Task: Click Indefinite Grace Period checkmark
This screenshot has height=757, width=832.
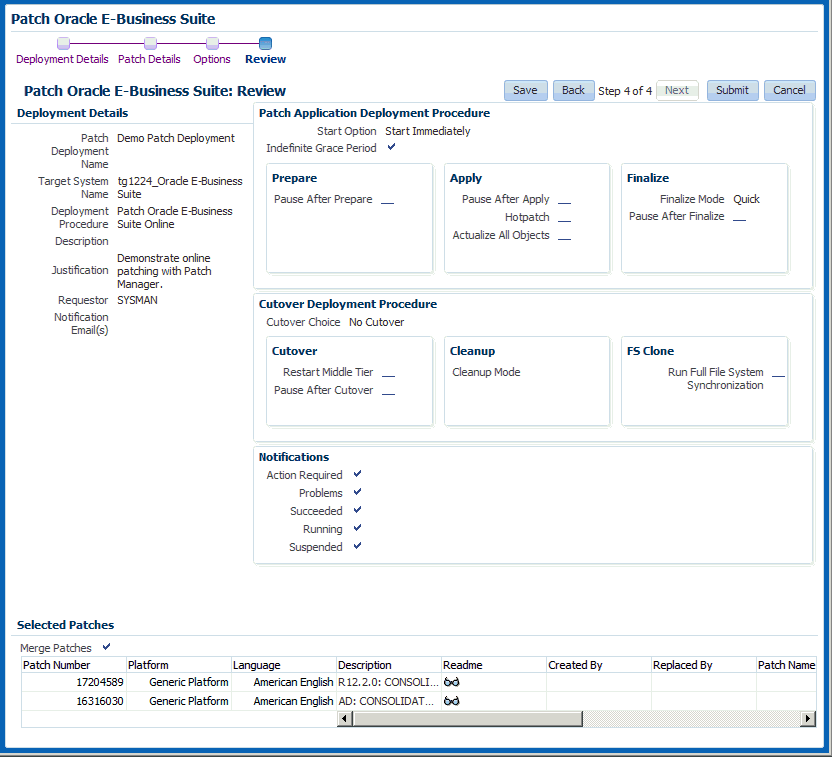Action: (x=392, y=147)
